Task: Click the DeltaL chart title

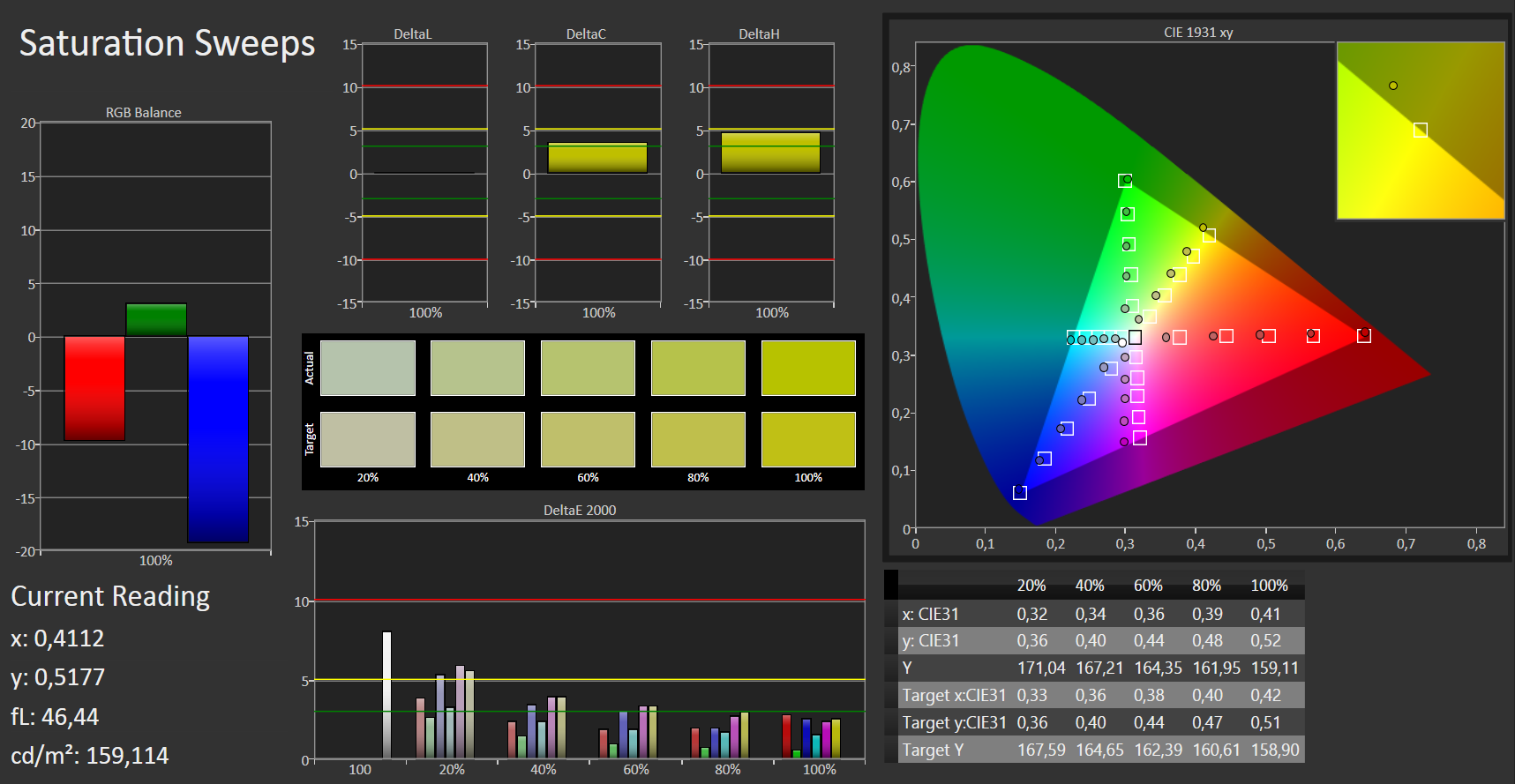Action: tap(413, 34)
